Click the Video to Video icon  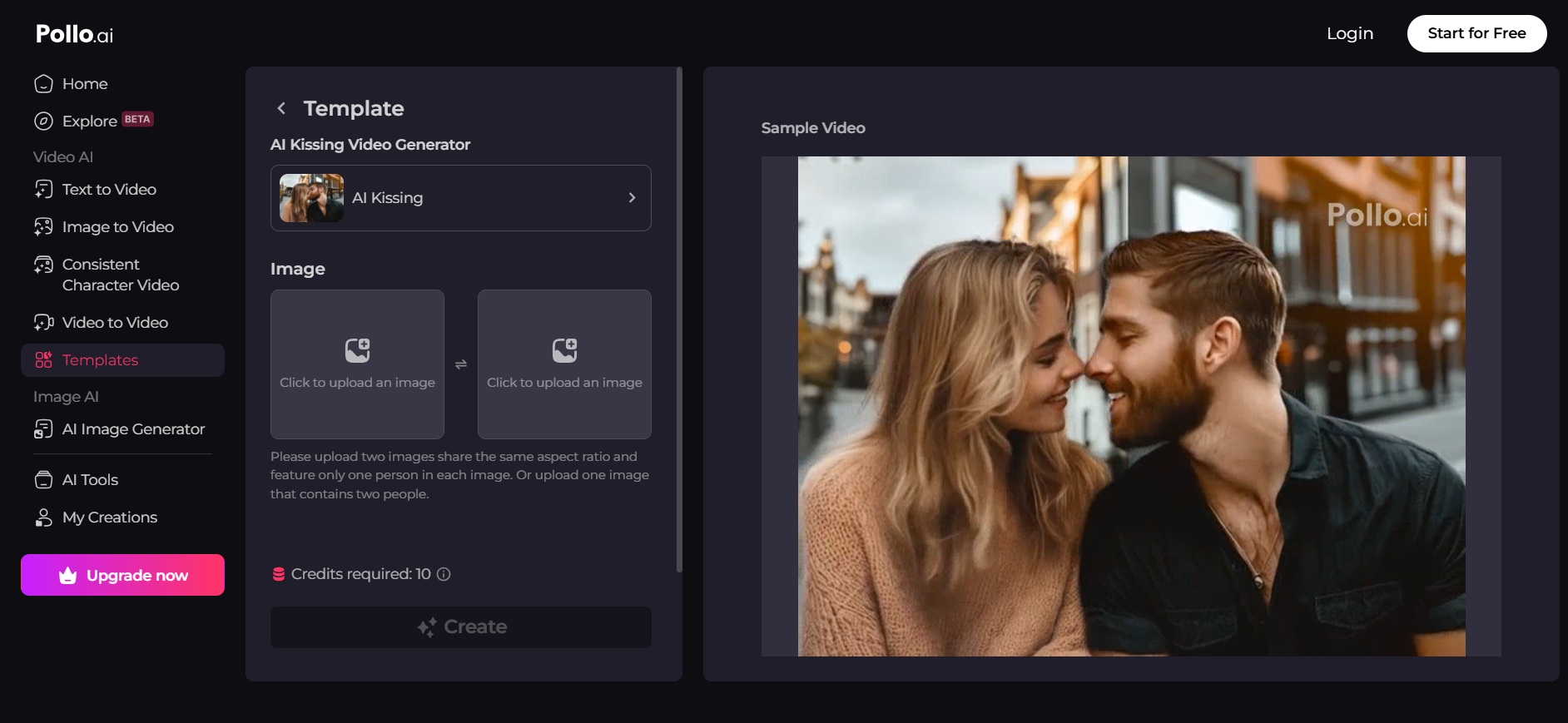tap(43, 323)
